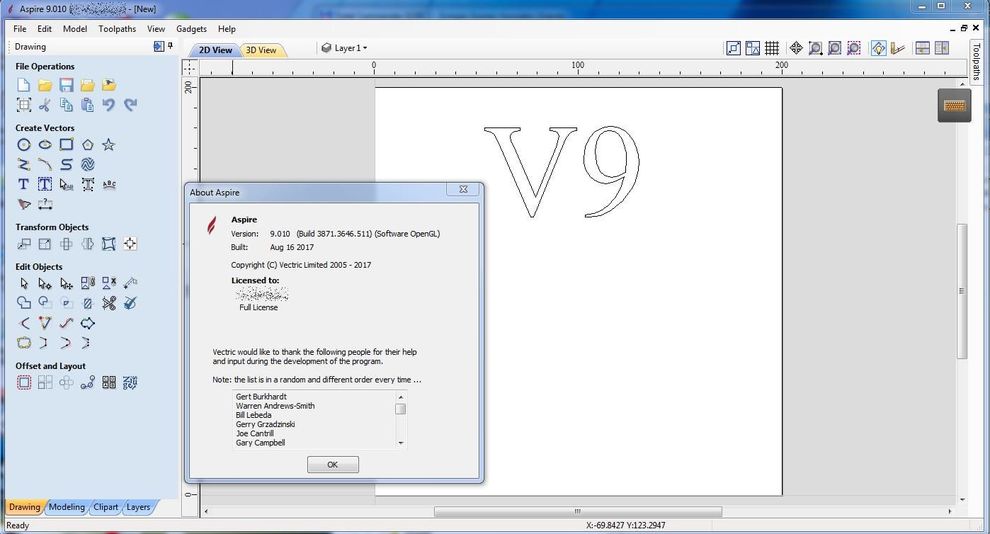Close the About Aspire dialog
Viewport: 990px width, 534px height.
463,189
